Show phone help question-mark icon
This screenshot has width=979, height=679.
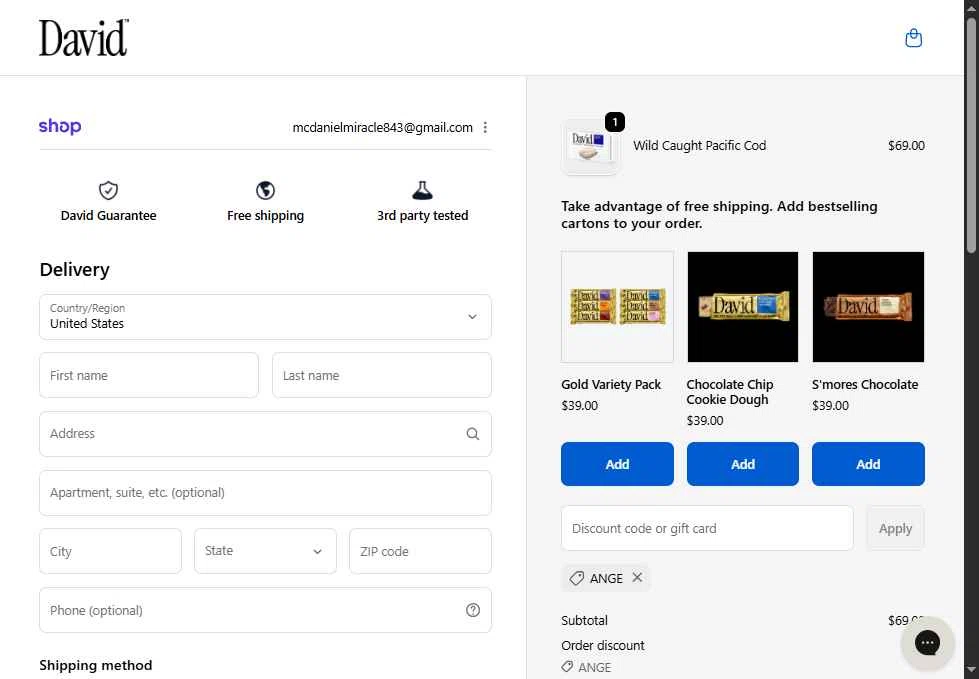tap(473, 610)
